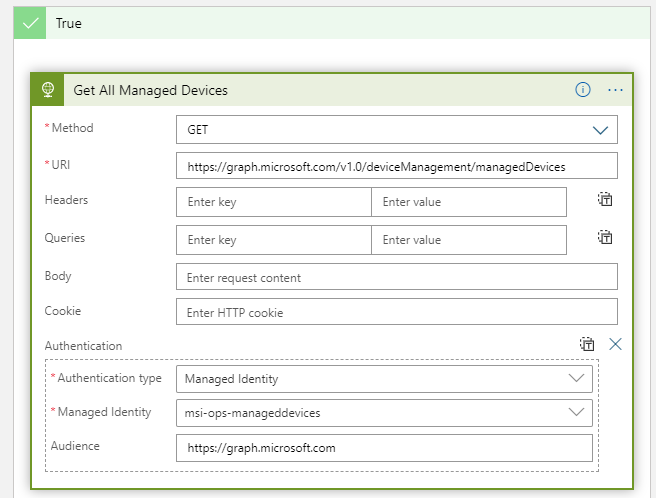
Task: Click the Method field label
Action: 72,128
